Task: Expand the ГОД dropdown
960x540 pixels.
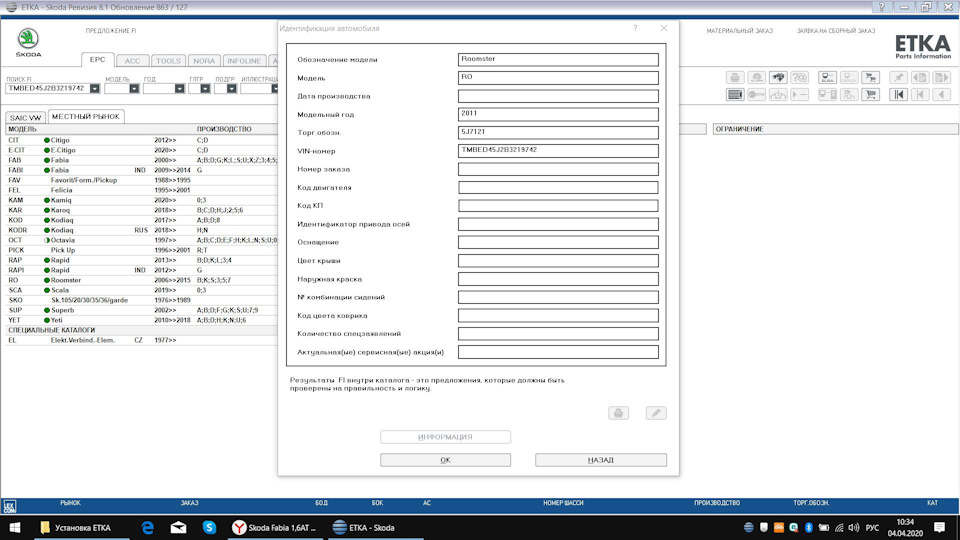Action: 179,89
